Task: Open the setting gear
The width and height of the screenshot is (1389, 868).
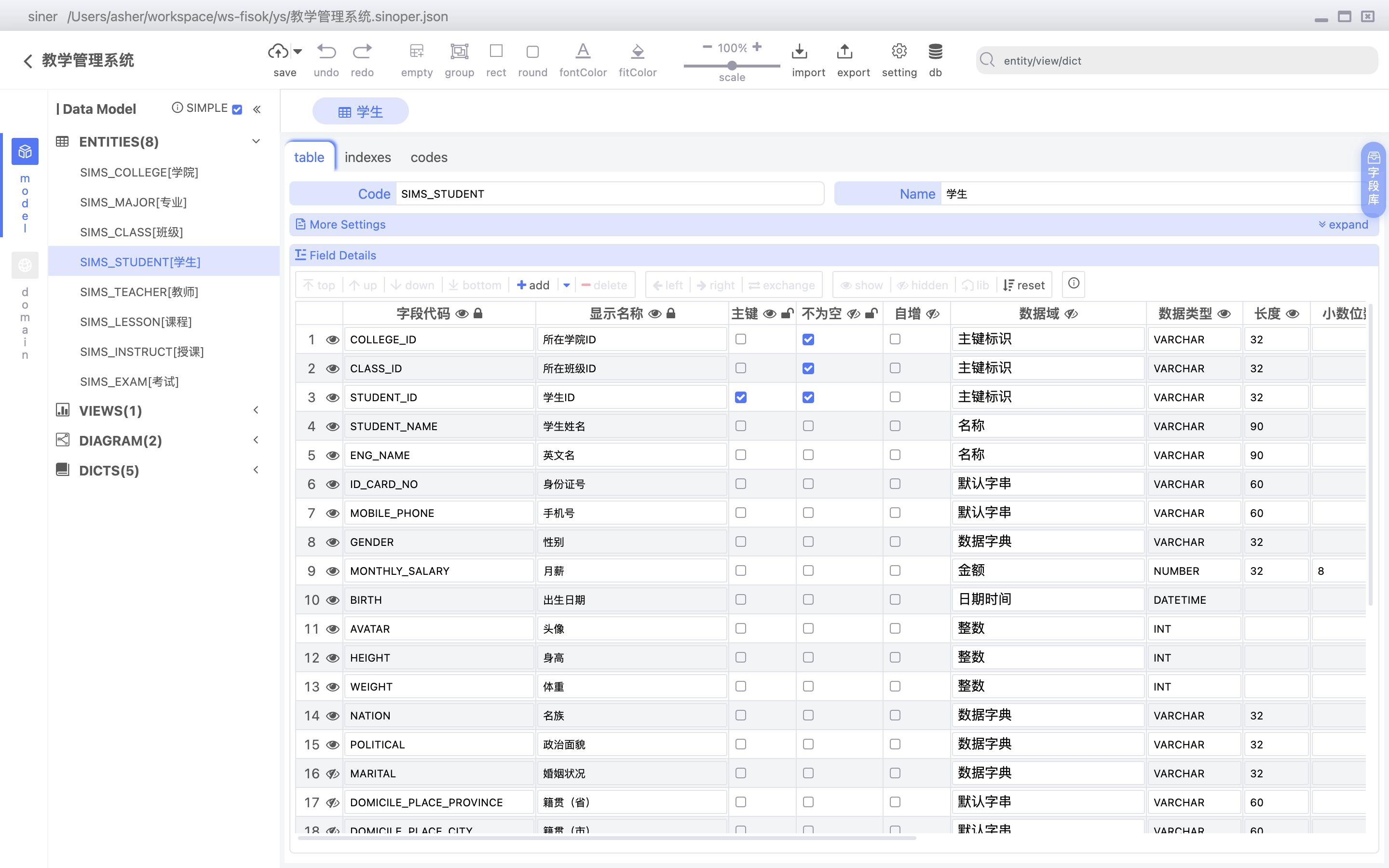Action: pos(899,51)
